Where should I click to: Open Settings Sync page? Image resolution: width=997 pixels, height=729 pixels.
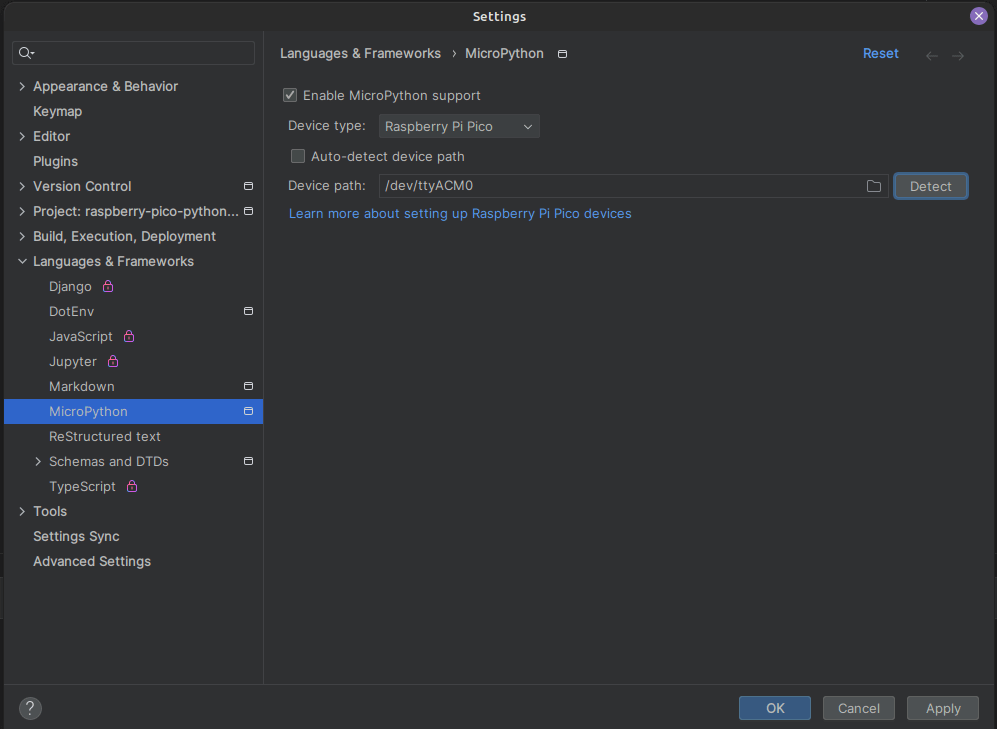point(76,536)
